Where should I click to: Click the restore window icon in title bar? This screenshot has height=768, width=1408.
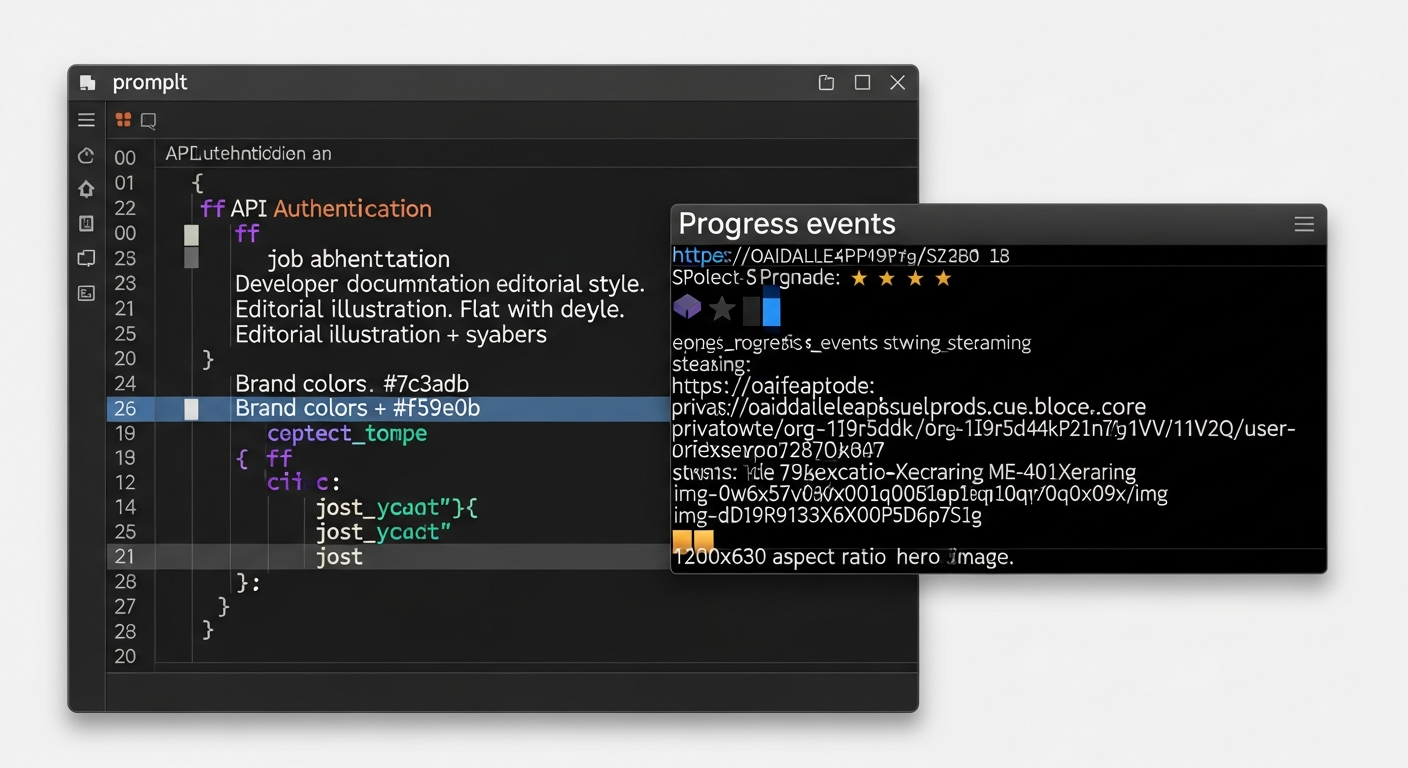click(826, 83)
